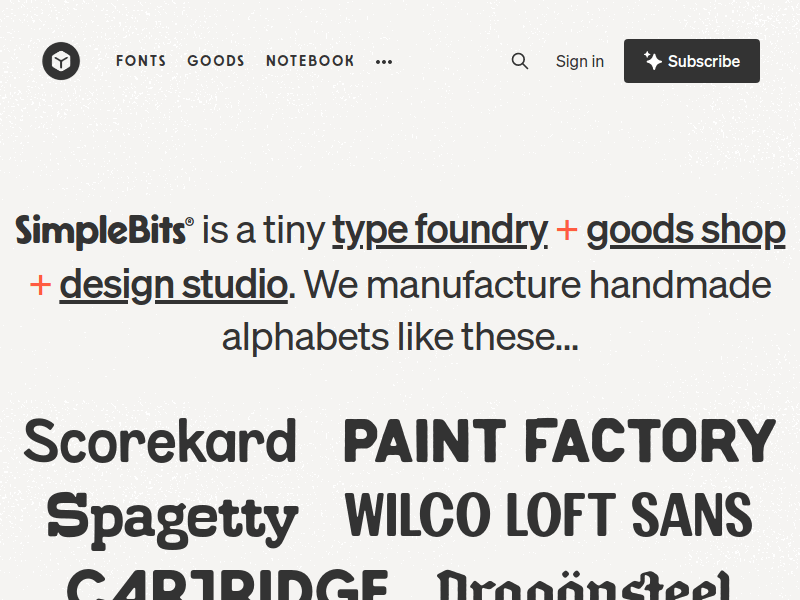This screenshot has height=600, width=800.
Task: Open the Dragonsteel blackletter font sample
Action: [584, 586]
